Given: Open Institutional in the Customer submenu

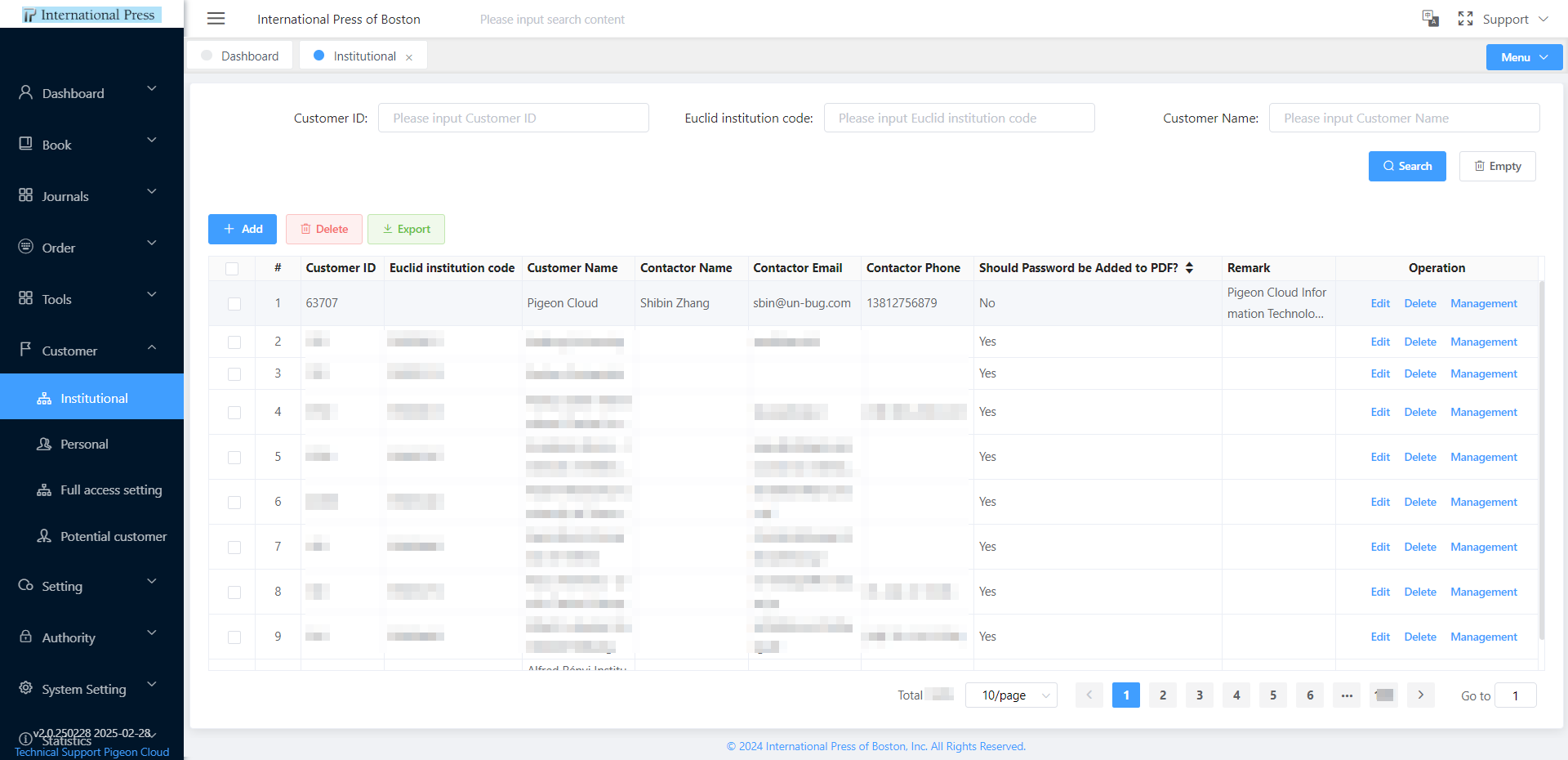Looking at the screenshot, I should click(91, 398).
